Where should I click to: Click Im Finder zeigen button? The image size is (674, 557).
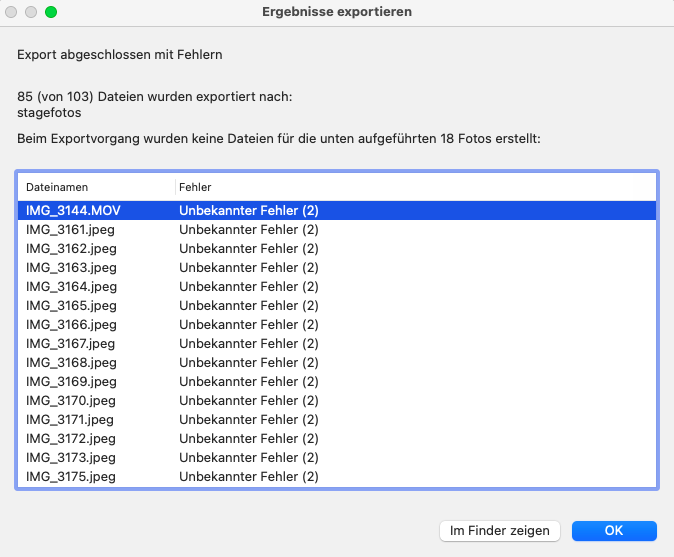click(x=500, y=530)
